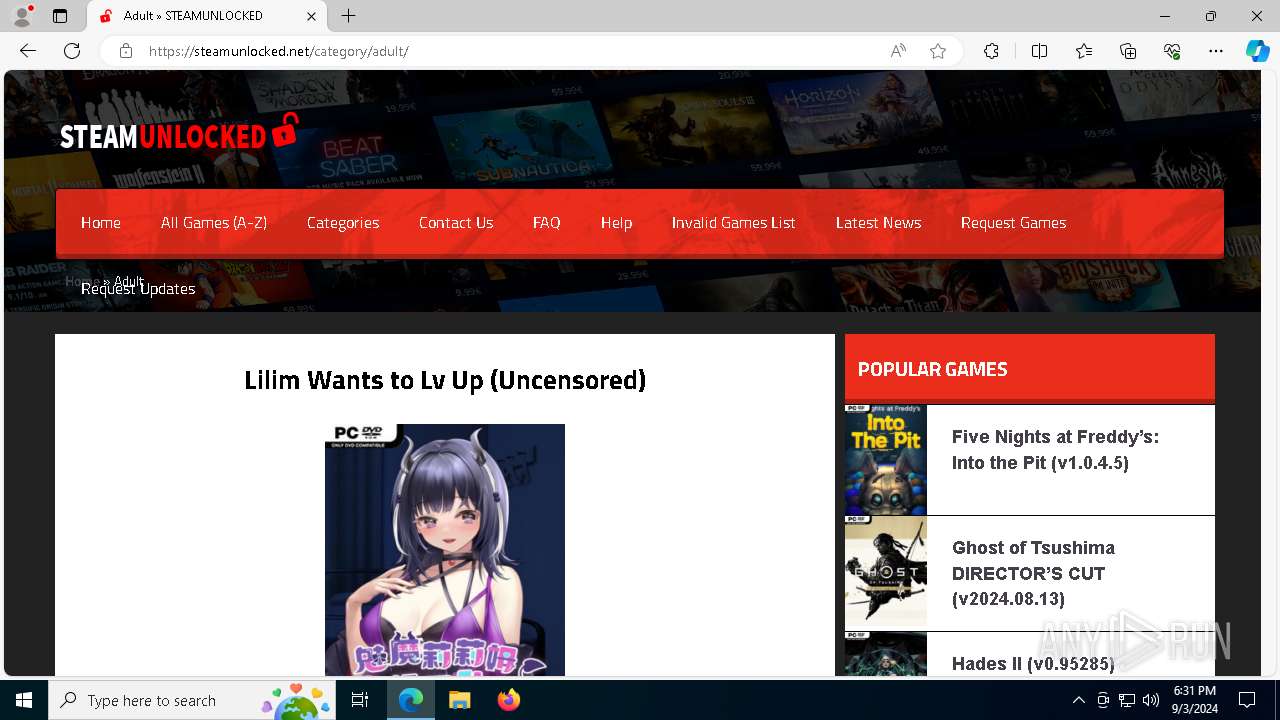Open Microsoft Edge from taskbar
Image resolution: width=1280 pixels, height=720 pixels.
pyautogui.click(x=411, y=700)
